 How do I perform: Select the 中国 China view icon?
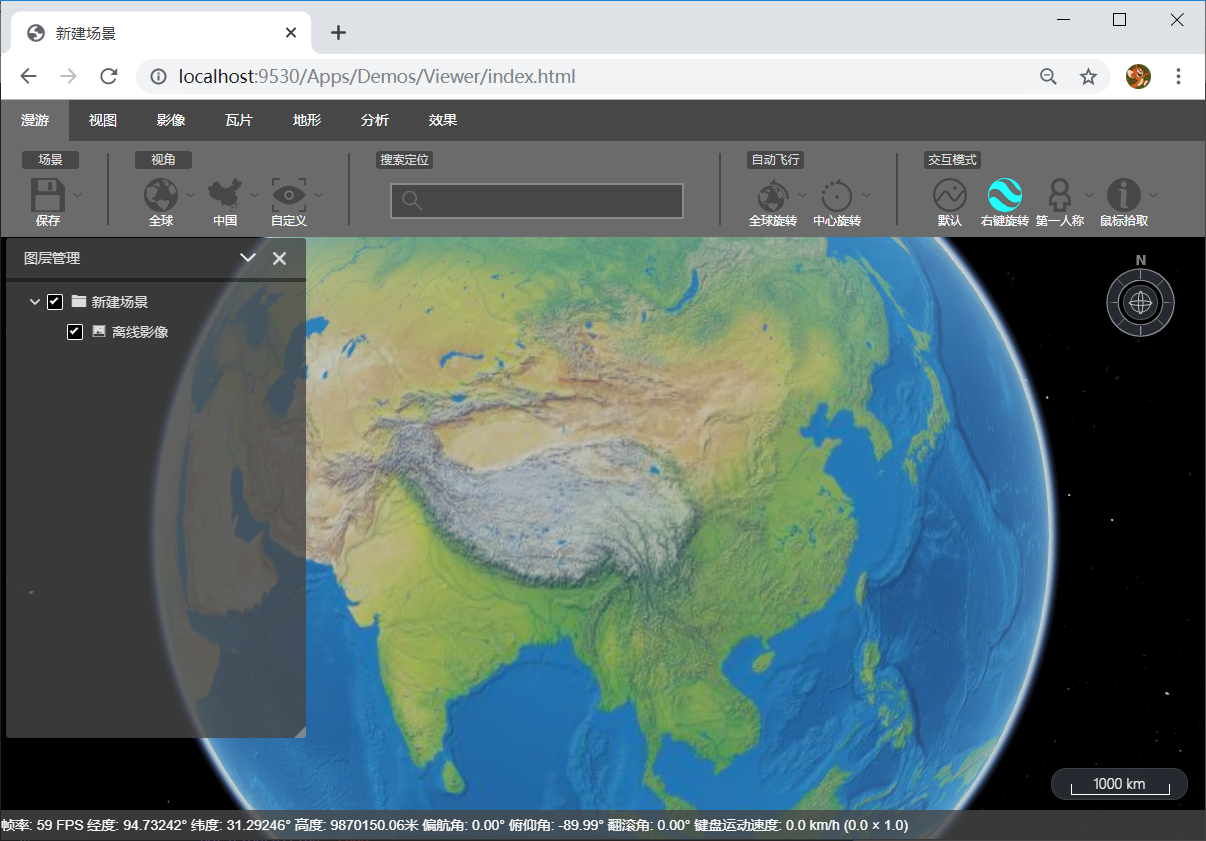coord(225,195)
